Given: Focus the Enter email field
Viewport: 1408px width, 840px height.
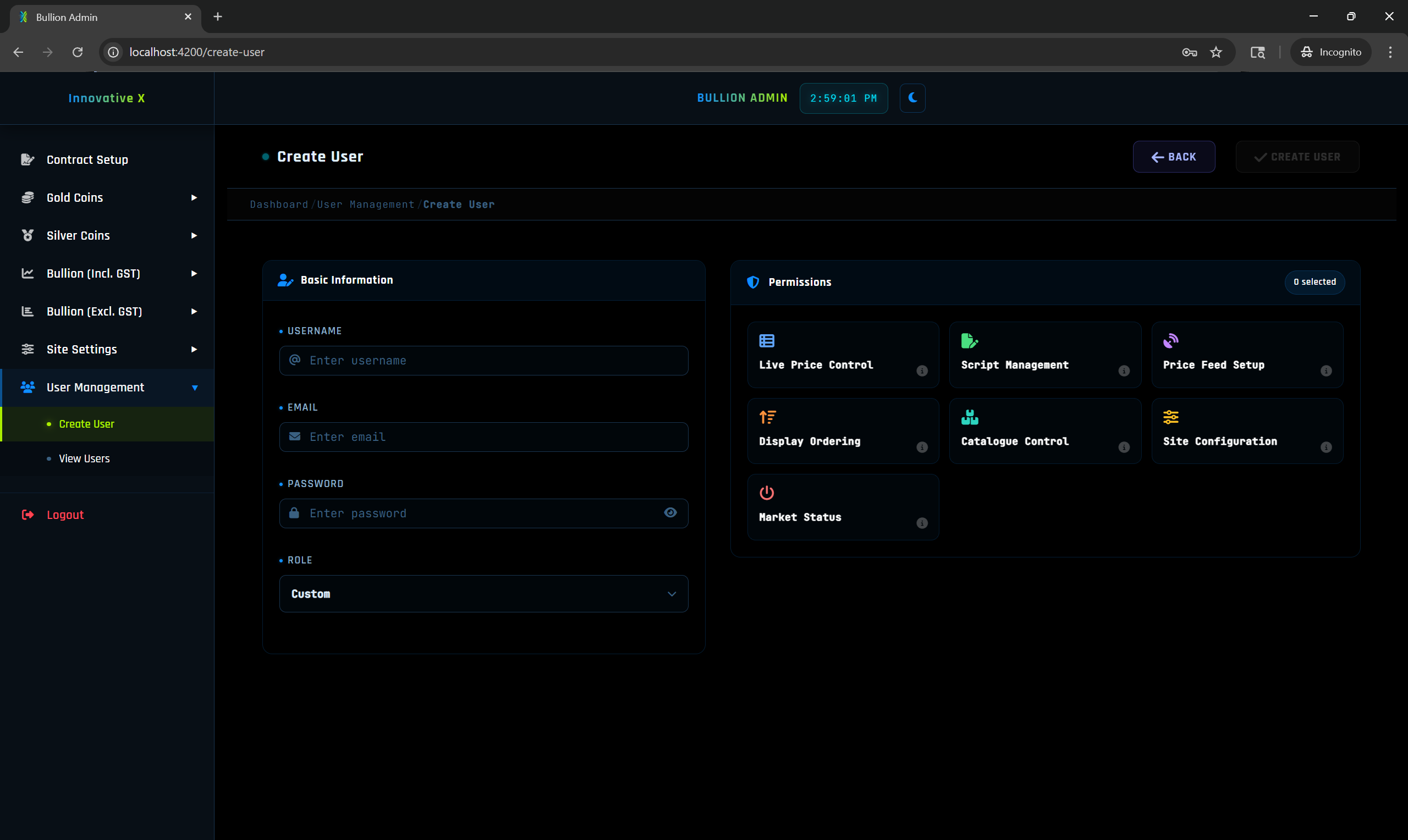Looking at the screenshot, I should point(483,437).
